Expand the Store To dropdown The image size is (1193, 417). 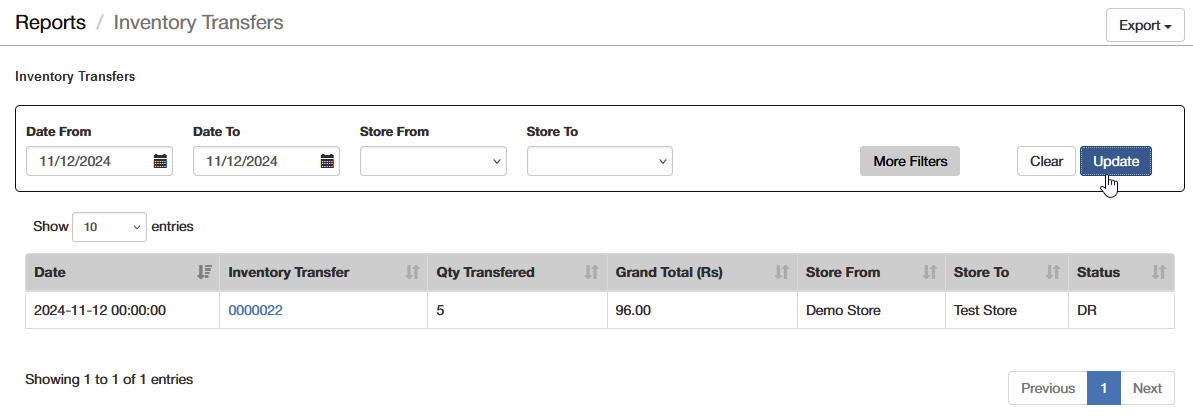pos(600,161)
